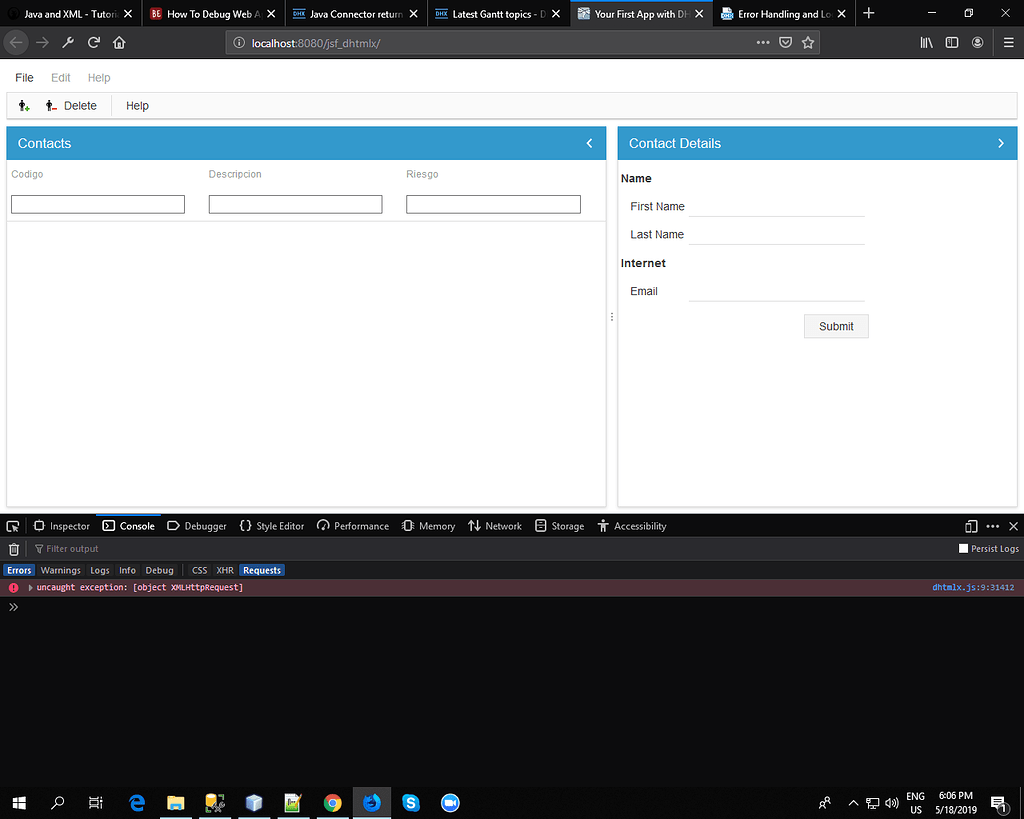Click the Delete toolbar button
This screenshot has height=819, width=1024.
tap(80, 105)
